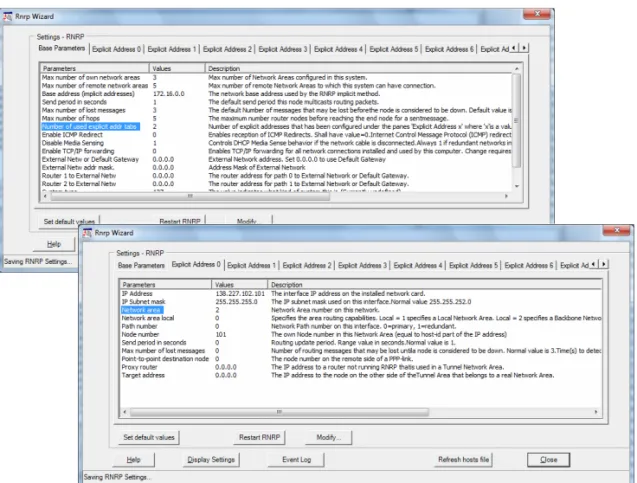Click Restart RNRP in the front window
637x483 pixels.
260,438
